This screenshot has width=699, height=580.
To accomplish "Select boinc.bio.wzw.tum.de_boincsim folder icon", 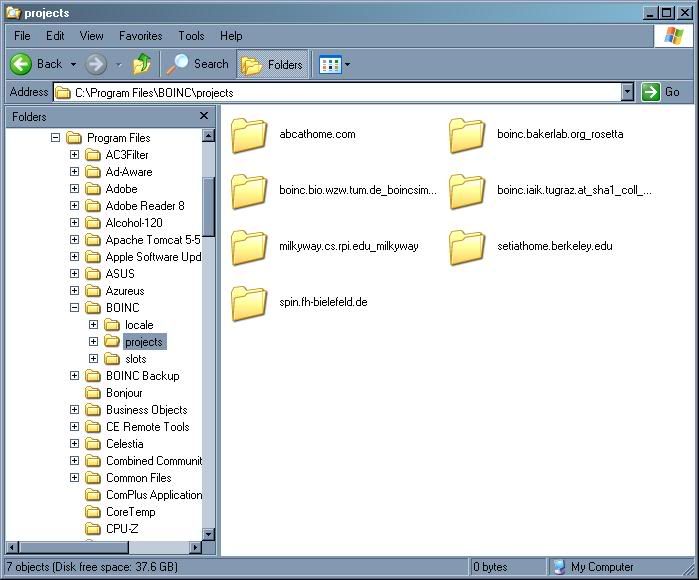I will pyautogui.click(x=249, y=191).
